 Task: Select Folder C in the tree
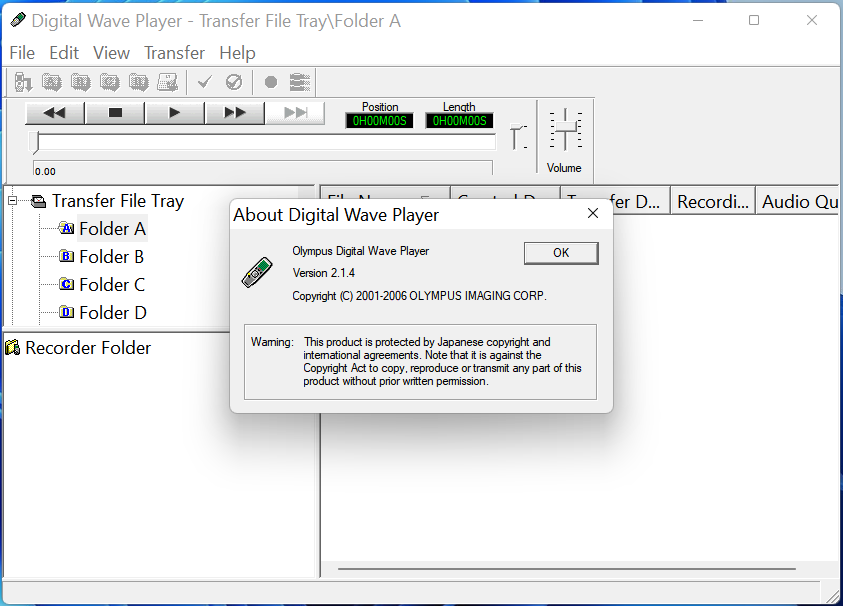(112, 285)
